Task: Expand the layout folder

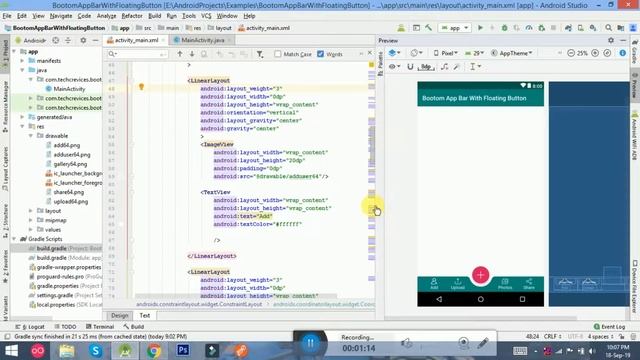Action: pos(31,211)
